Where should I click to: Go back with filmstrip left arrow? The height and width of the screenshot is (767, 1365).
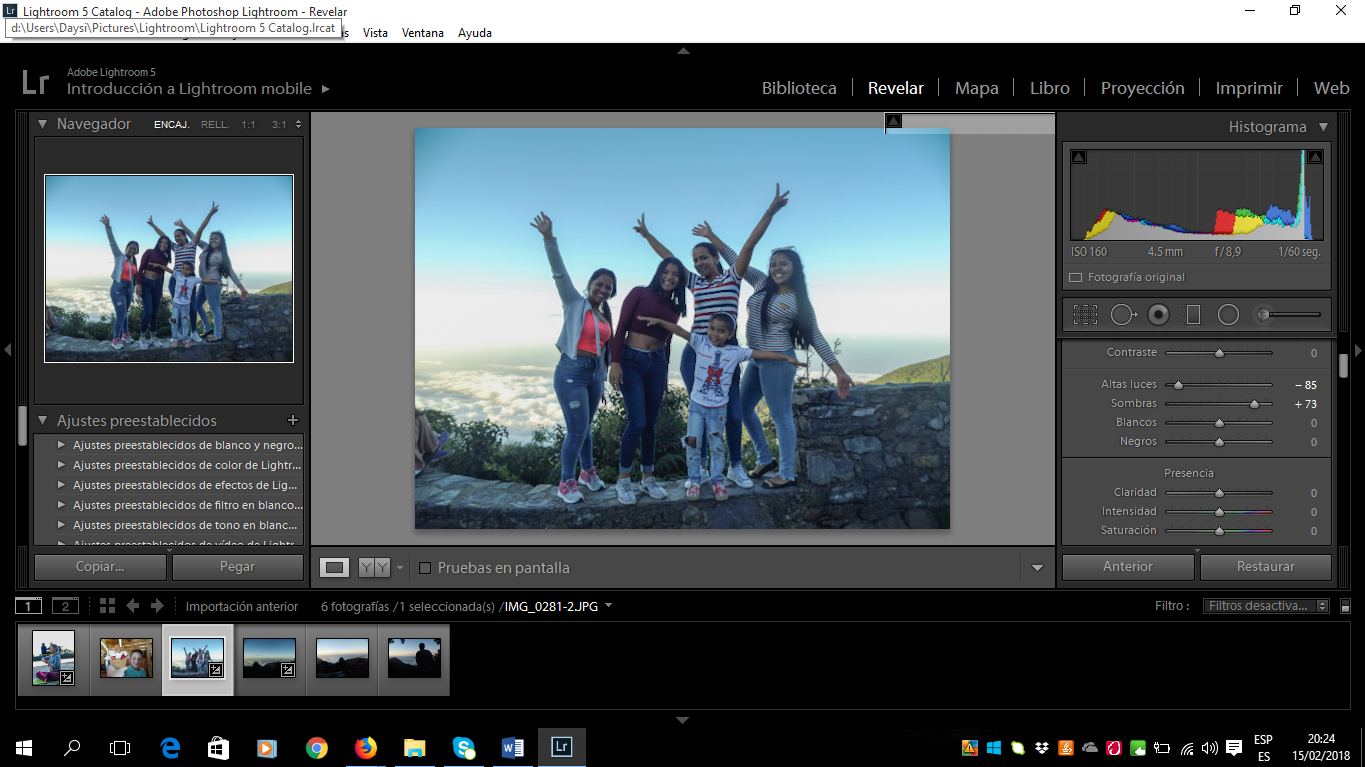tap(132, 606)
